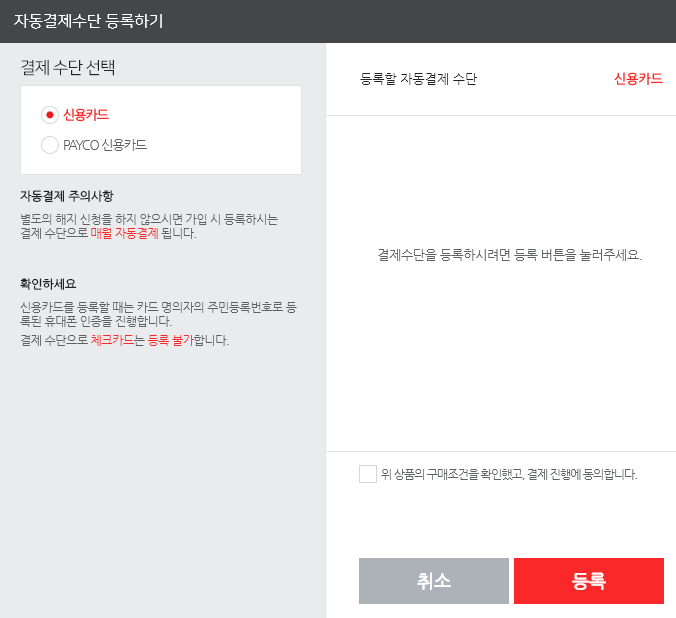
Task: Check the purchase terms agreement checkbox
Action: click(368, 474)
